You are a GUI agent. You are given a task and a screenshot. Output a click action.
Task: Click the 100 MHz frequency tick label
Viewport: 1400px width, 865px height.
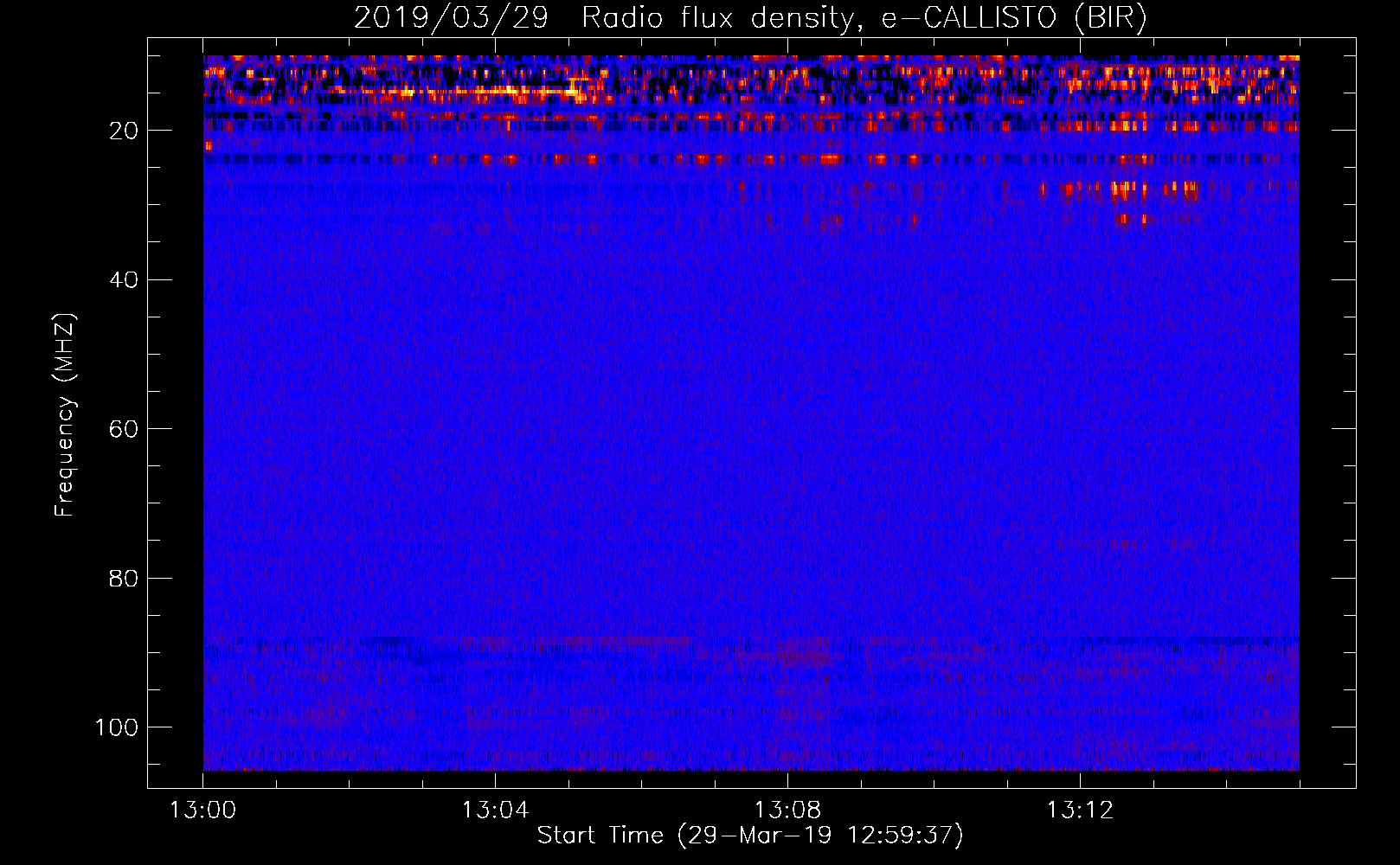pos(117,727)
